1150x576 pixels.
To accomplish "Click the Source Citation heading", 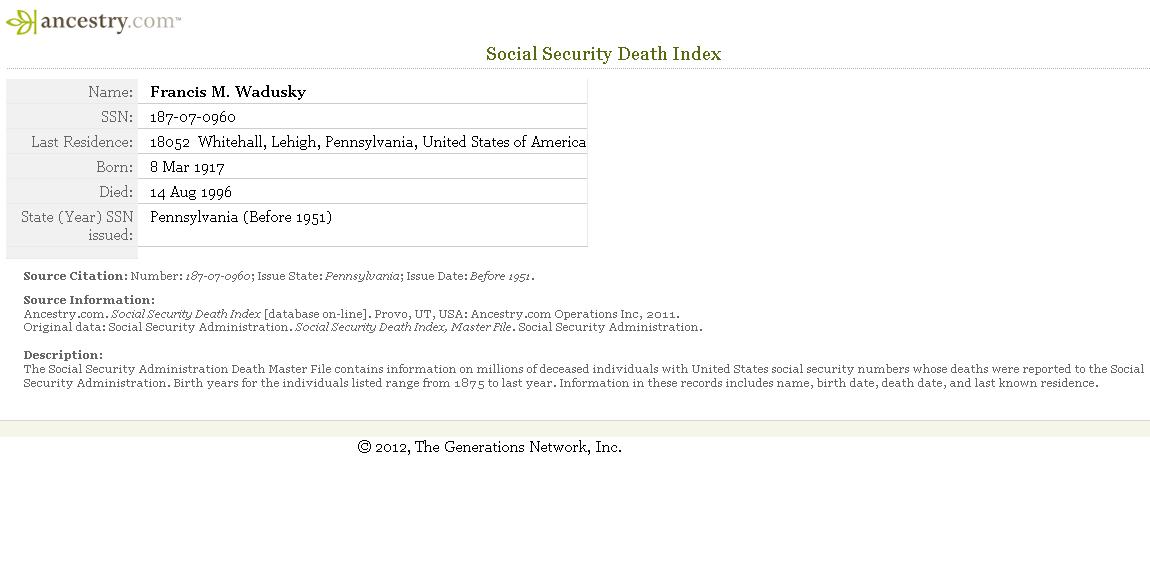I will (x=76, y=276).
